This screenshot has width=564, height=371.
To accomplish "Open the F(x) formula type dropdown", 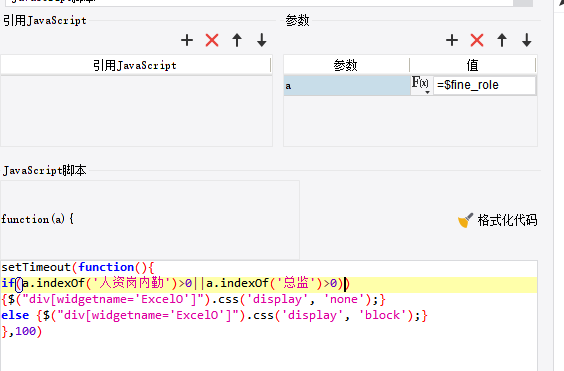I will point(421,85).
